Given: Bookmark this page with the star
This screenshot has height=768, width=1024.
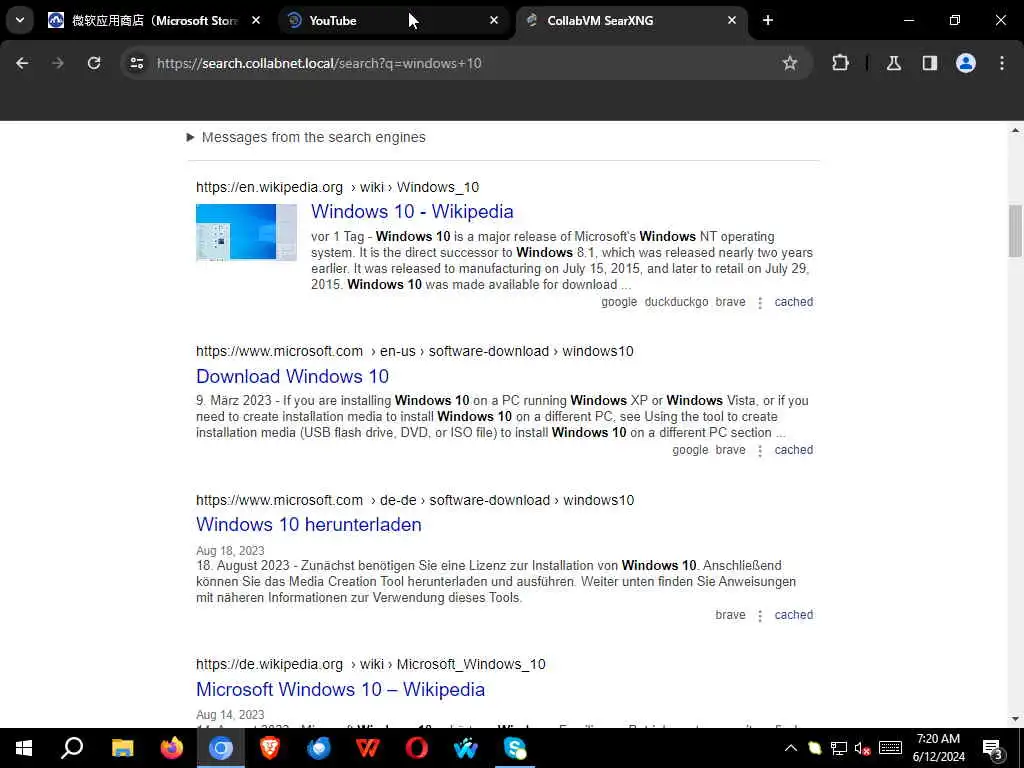Looking at the screenshot, I should tap(790, 63).
